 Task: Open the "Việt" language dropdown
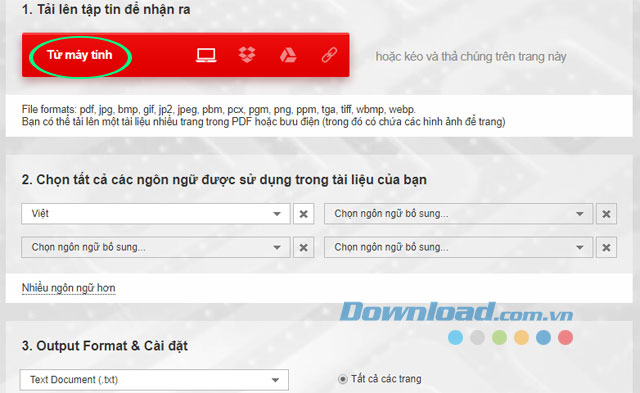click(x=156, y=214)
